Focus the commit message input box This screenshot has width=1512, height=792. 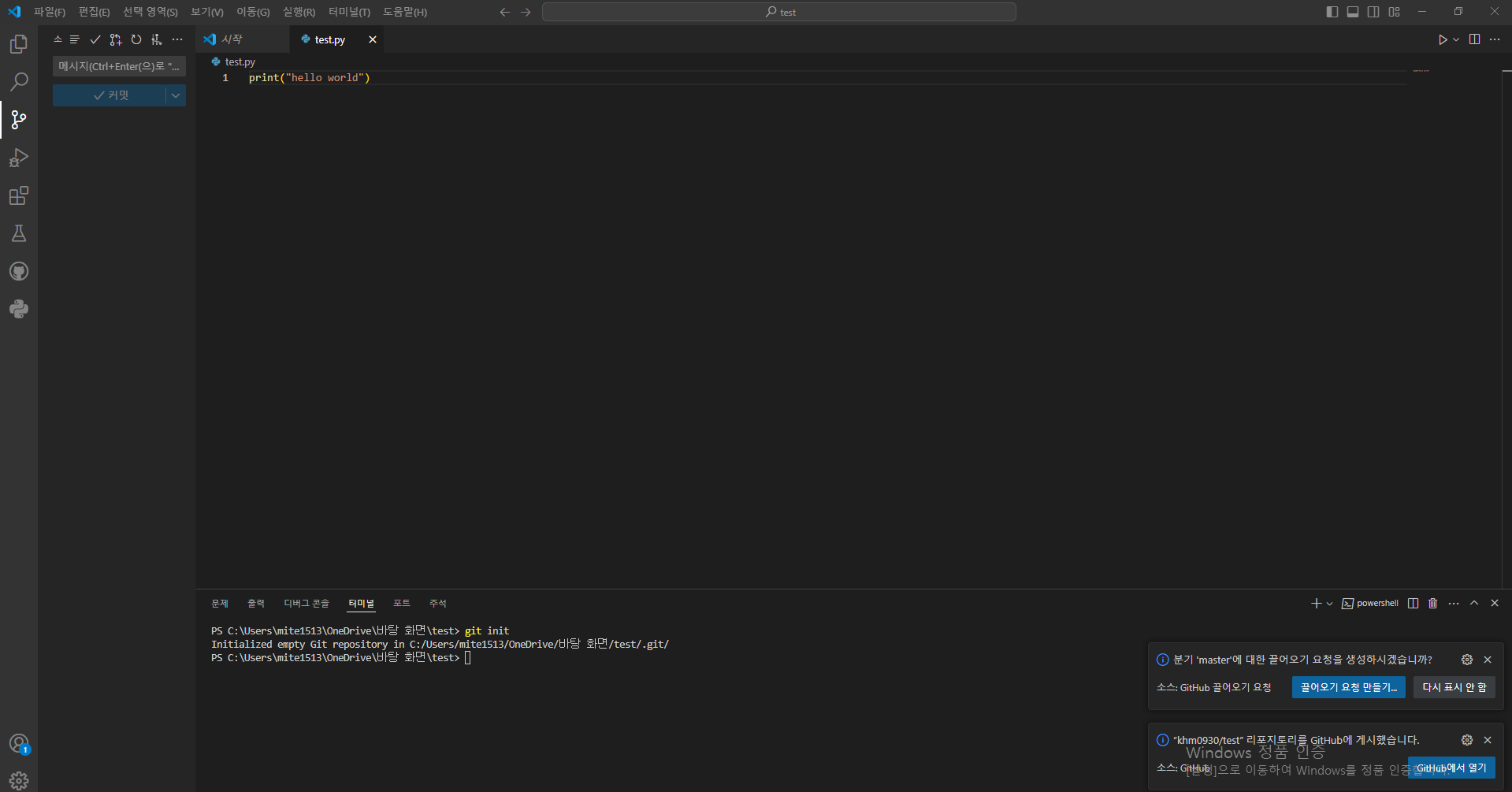click(x=119, y=66)
